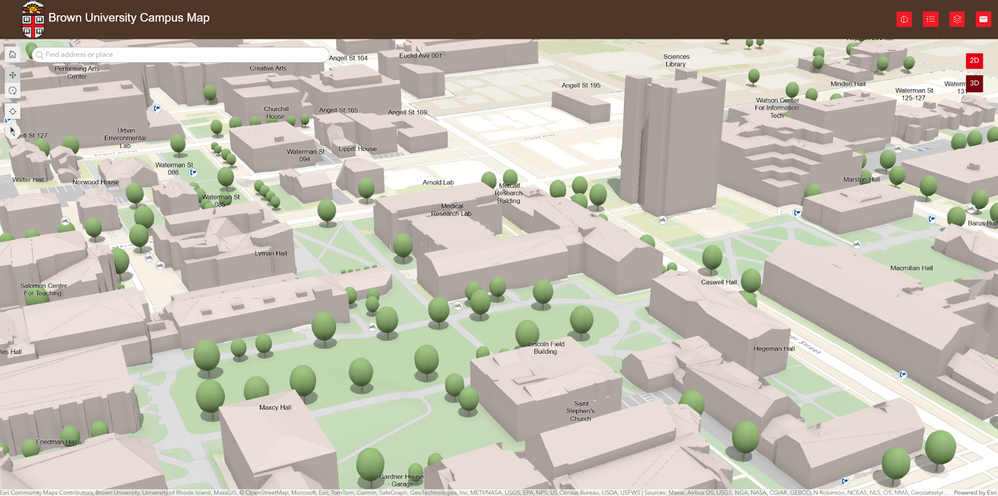Select the Metcalf Research Building label

coord(508,193)
